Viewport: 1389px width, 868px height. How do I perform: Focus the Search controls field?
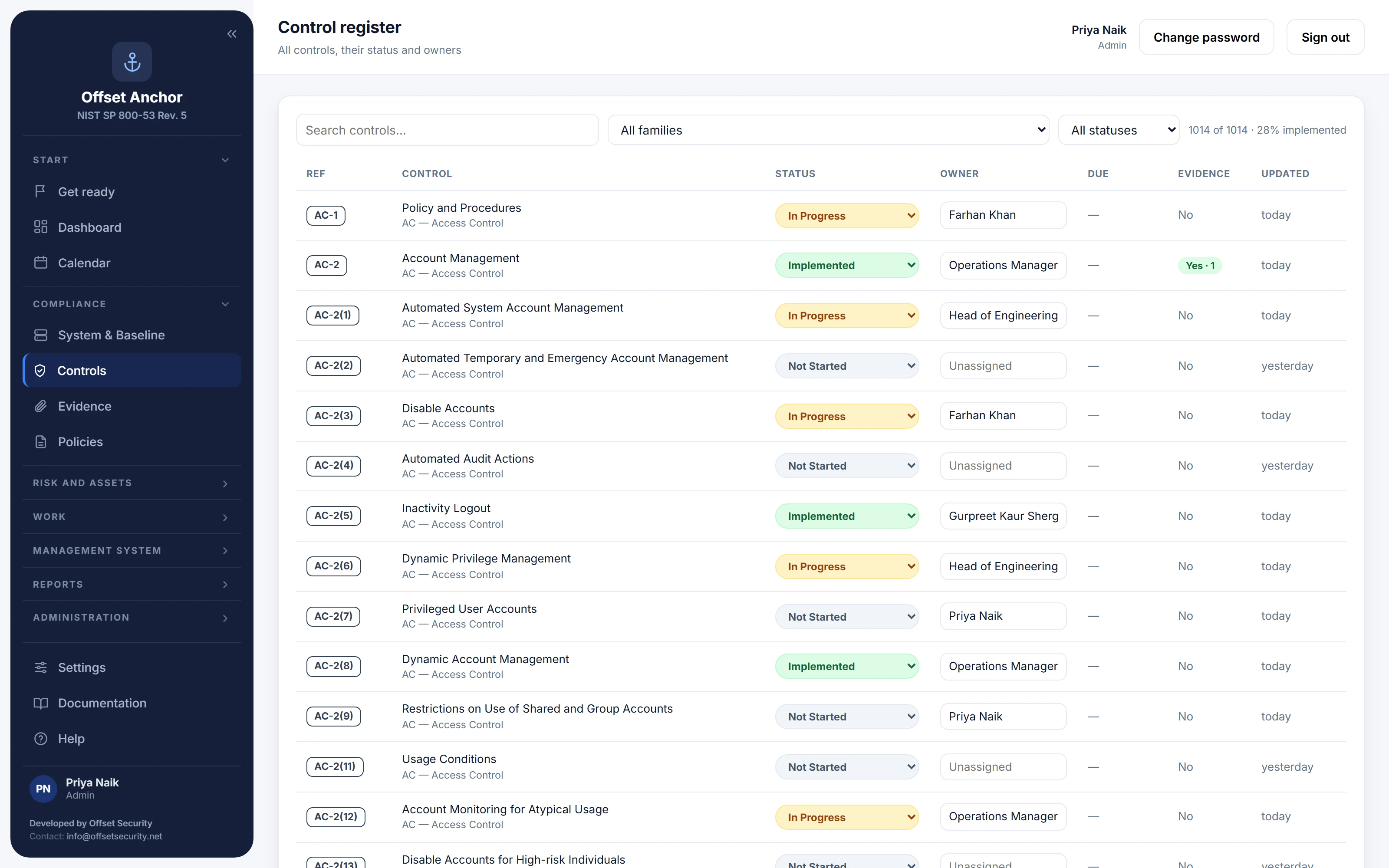[x=447, y=130]
